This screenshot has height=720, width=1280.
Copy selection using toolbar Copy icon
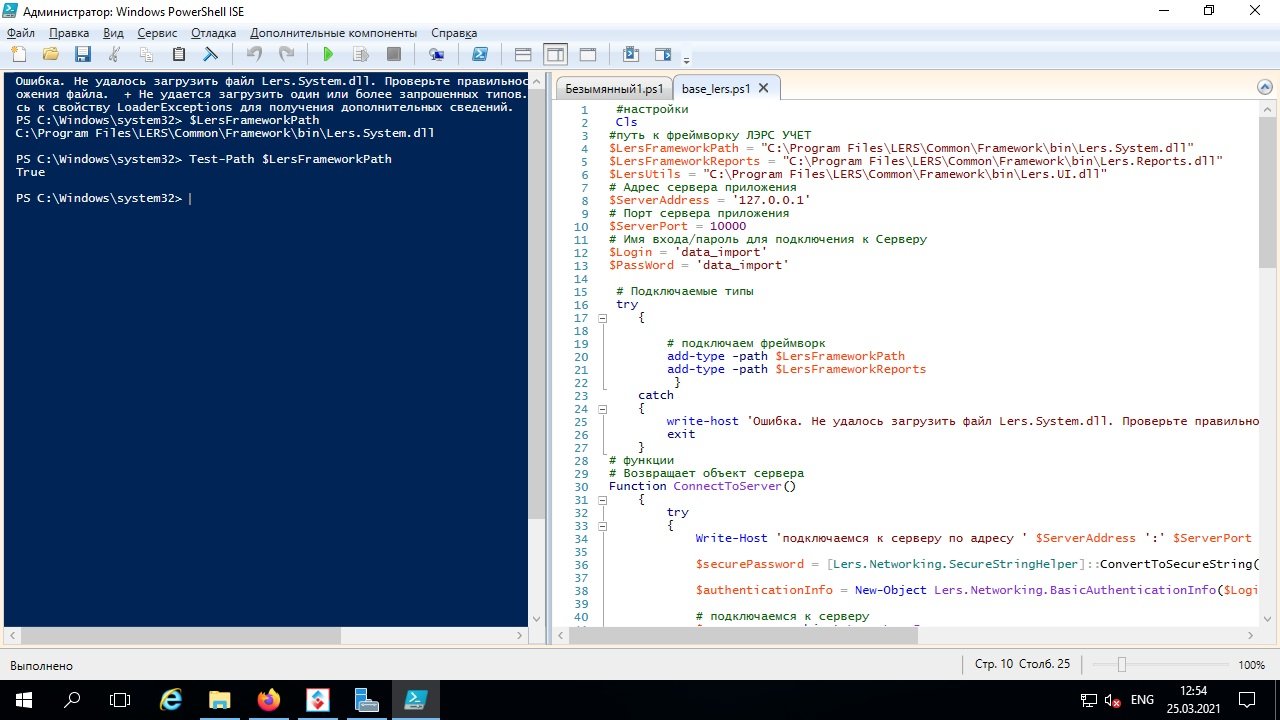coord(146,54)
